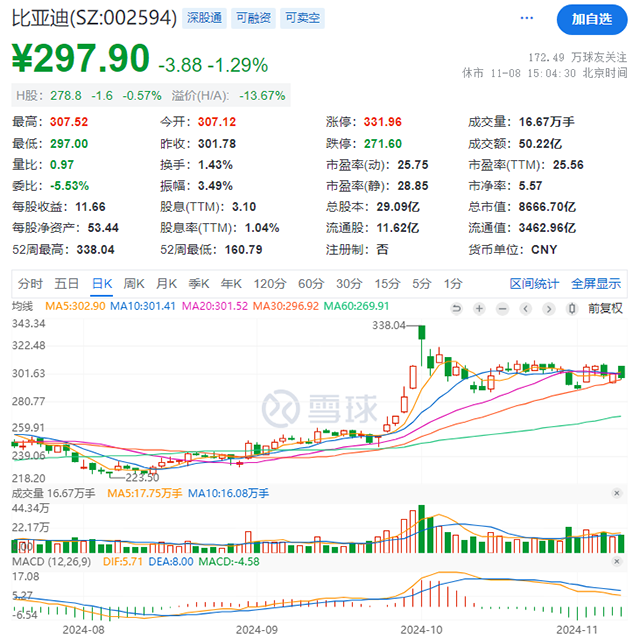This screenshot has height=638, width=640.
Task: Click the 溢价(H/A) value -13.67%
Action: pos(262,96)
